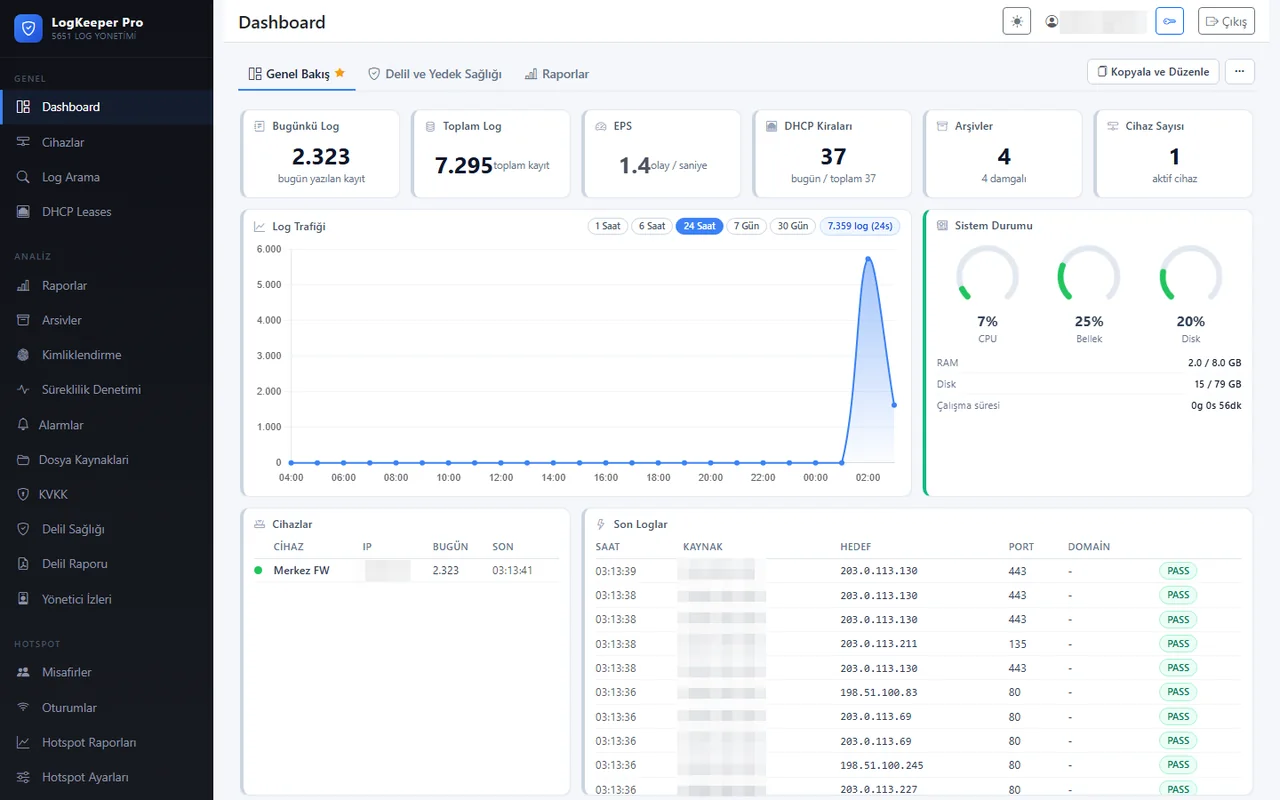The height and width of the screenshot is (800, 1280).
Task: Click the LogKeeper Pro shield logo
Action: [x=28, y=28]
